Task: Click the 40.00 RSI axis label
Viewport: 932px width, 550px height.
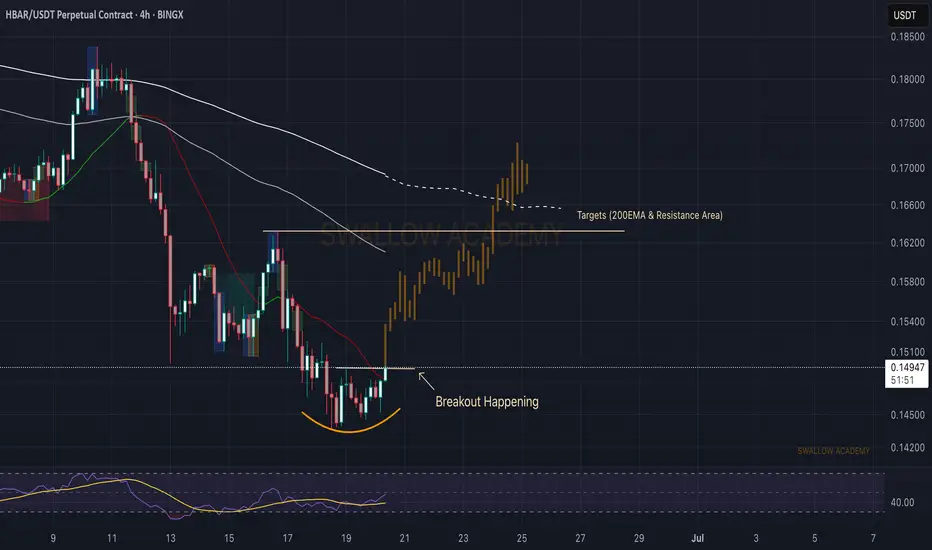Action: click(902, 502)
